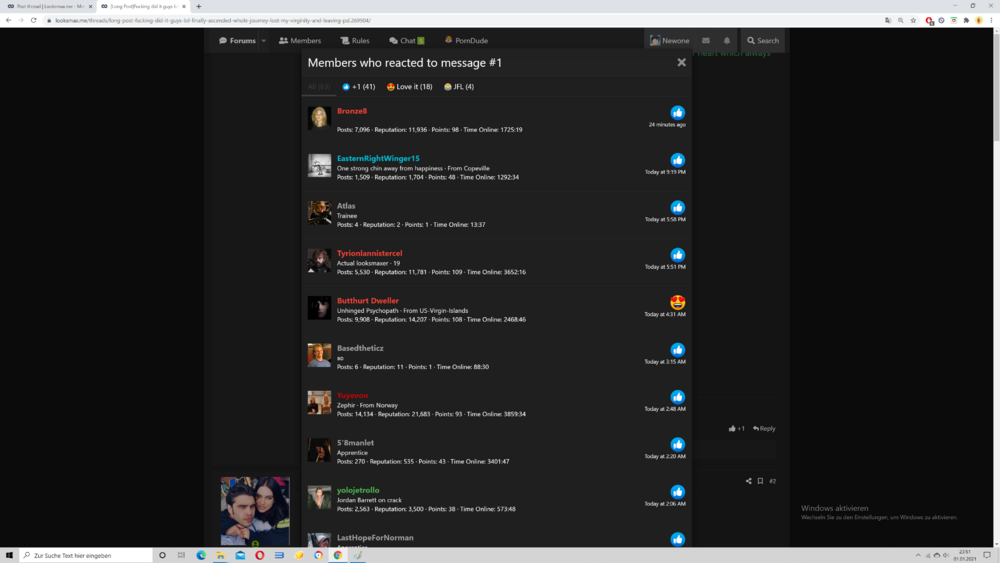Open the Chat page
Viewport: 1000px width, 563px height.
pyautogui.click(x=406, y=40)
